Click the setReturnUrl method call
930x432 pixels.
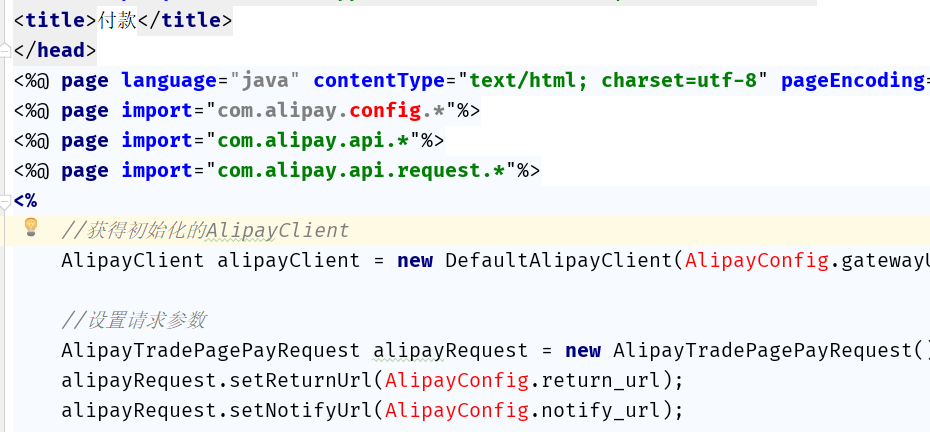pyautogui.click(x=301, y=380)
